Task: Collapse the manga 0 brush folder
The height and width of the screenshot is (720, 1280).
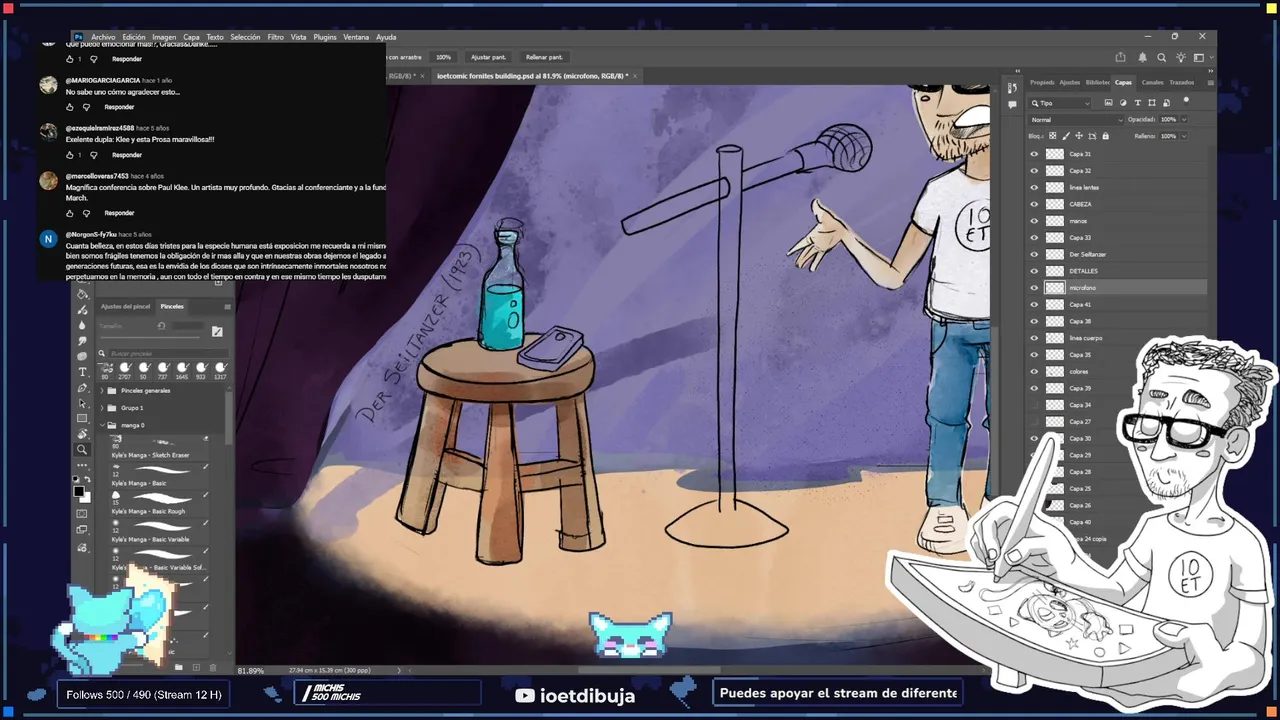Action: (x=102, y=425)
